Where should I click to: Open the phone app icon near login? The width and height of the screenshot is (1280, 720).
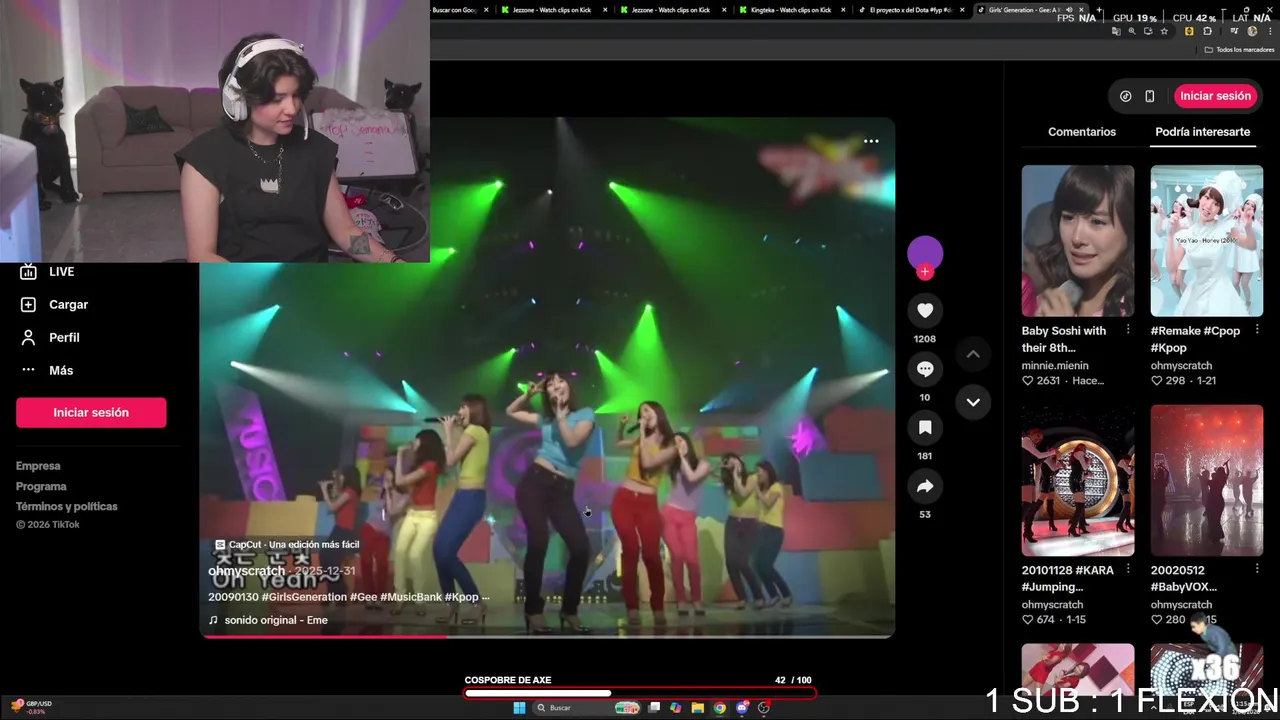tap(1150, 96)
